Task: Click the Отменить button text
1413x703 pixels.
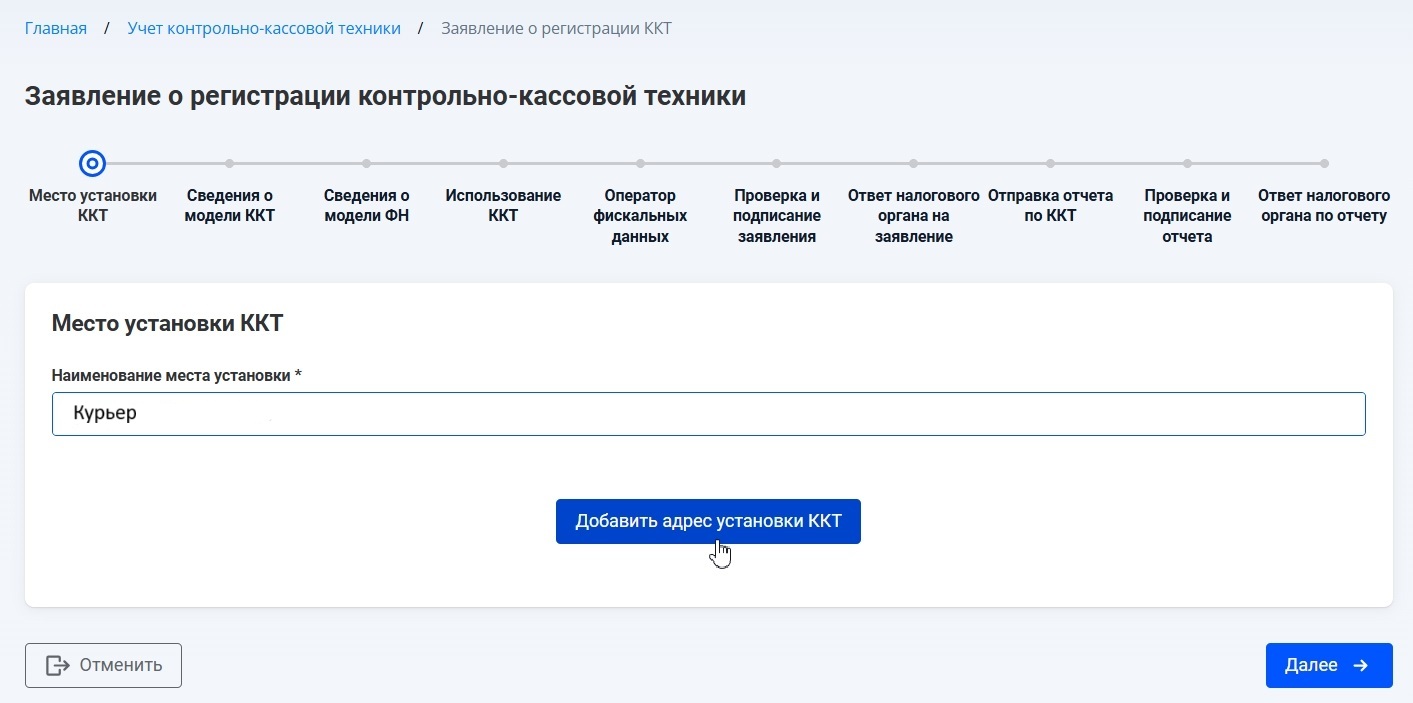Action: pyautogui.click(x=121, y=665)
